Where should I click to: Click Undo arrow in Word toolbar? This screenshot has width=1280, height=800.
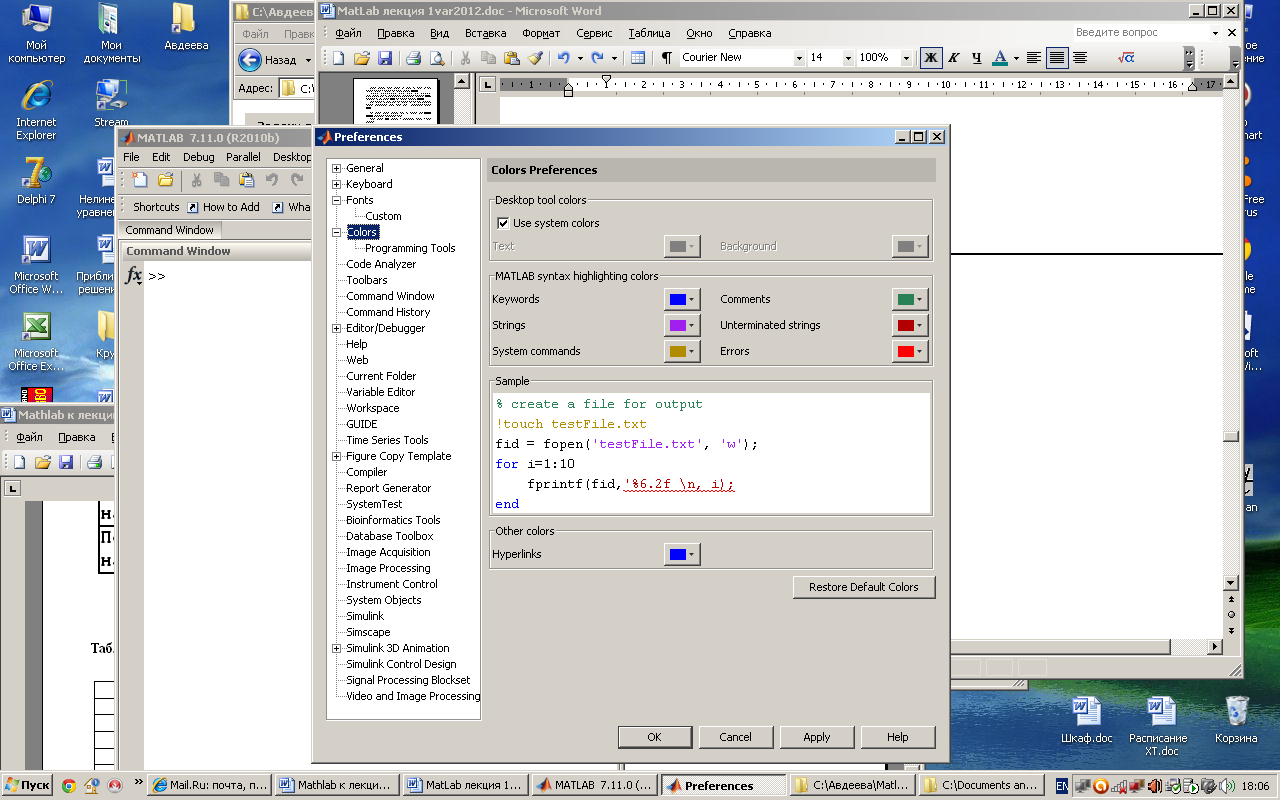tap(563, 58)
